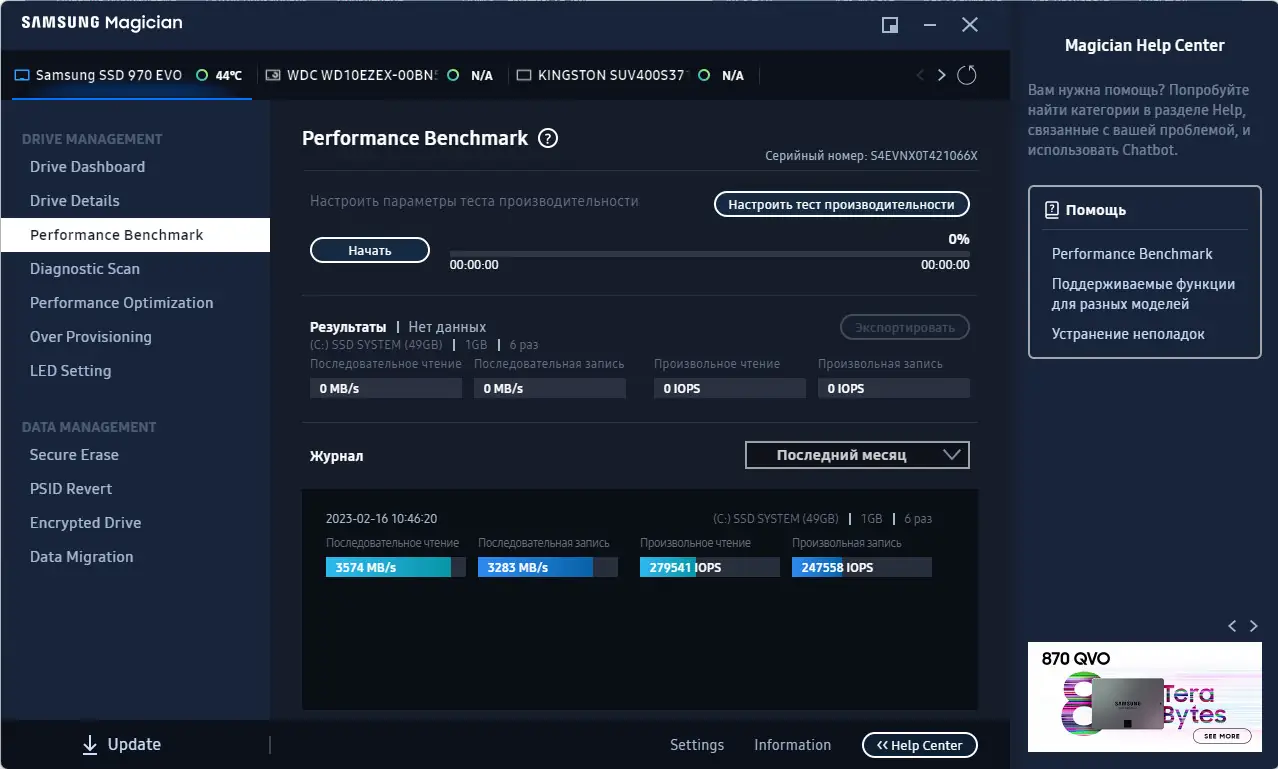Viewport: 1278px width, 769px height.
Task: Click the WDC hard drive icon
Action: click(x=272, y=75)
